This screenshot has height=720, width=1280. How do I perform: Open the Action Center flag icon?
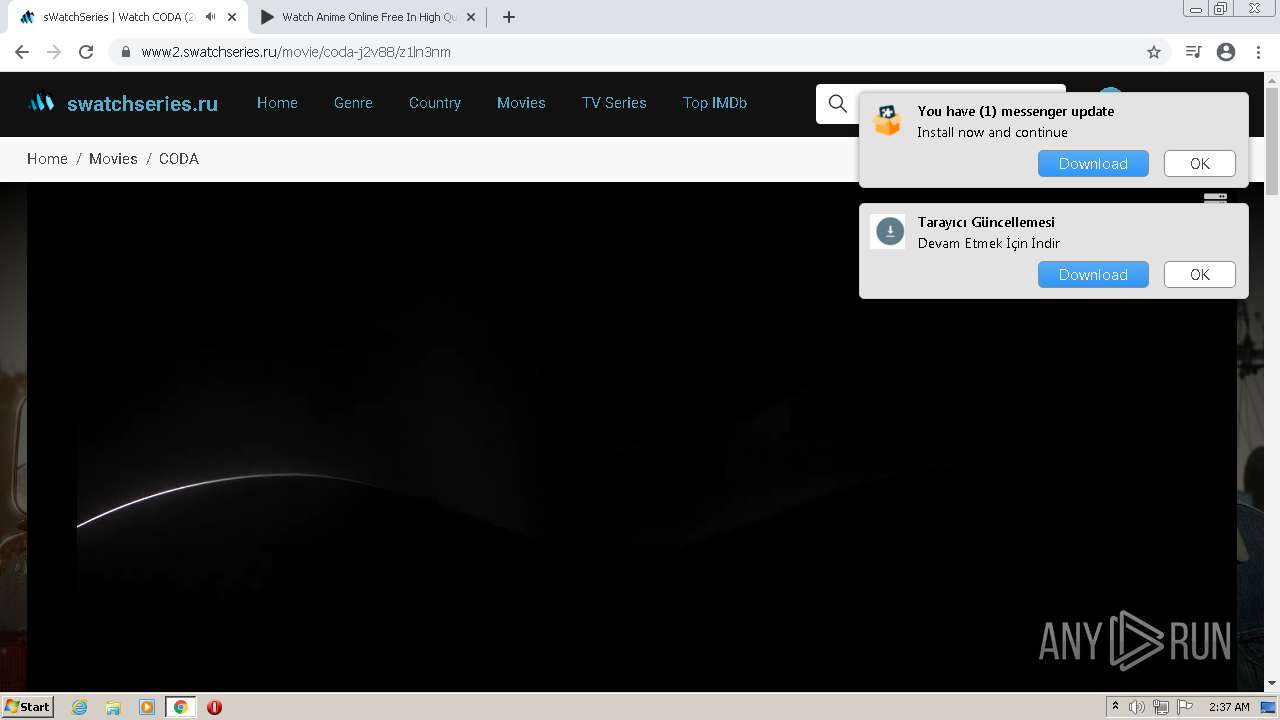coord(1185,707)
